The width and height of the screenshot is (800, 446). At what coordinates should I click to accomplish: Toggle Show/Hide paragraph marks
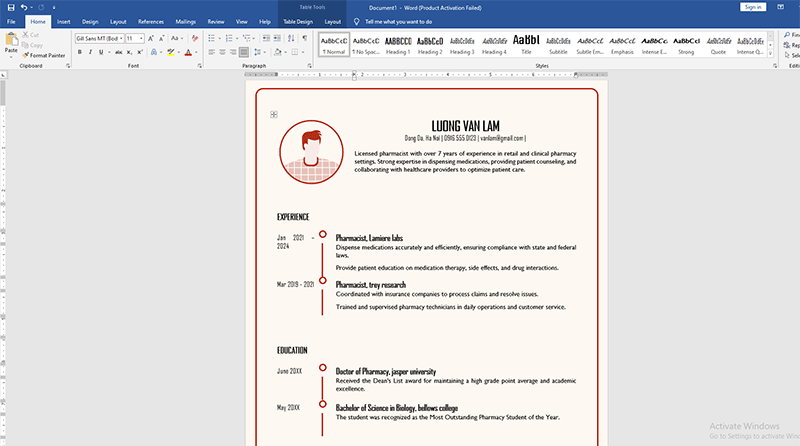click(x=305, y=38)
